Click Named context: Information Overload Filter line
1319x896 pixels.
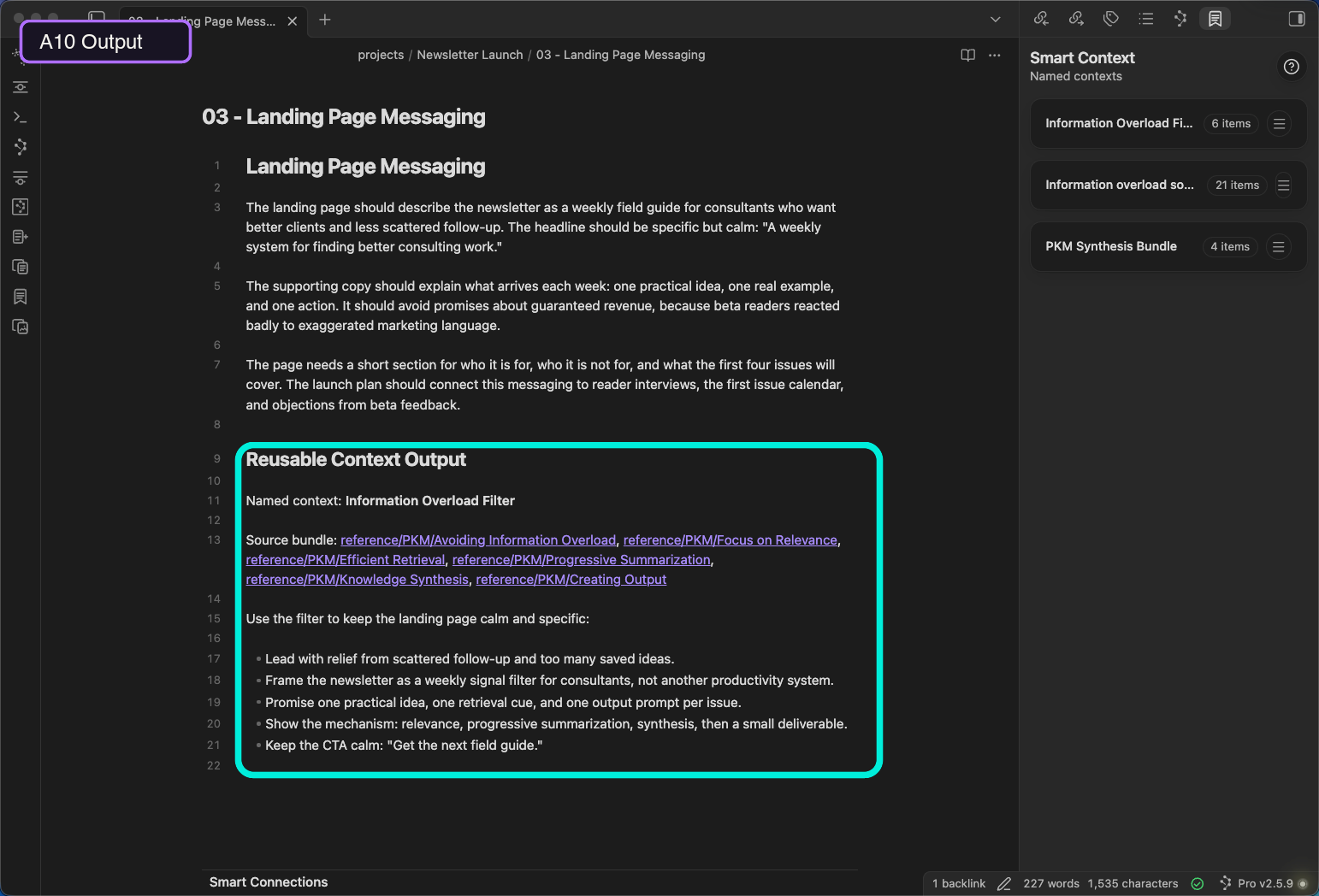point(381,501)
